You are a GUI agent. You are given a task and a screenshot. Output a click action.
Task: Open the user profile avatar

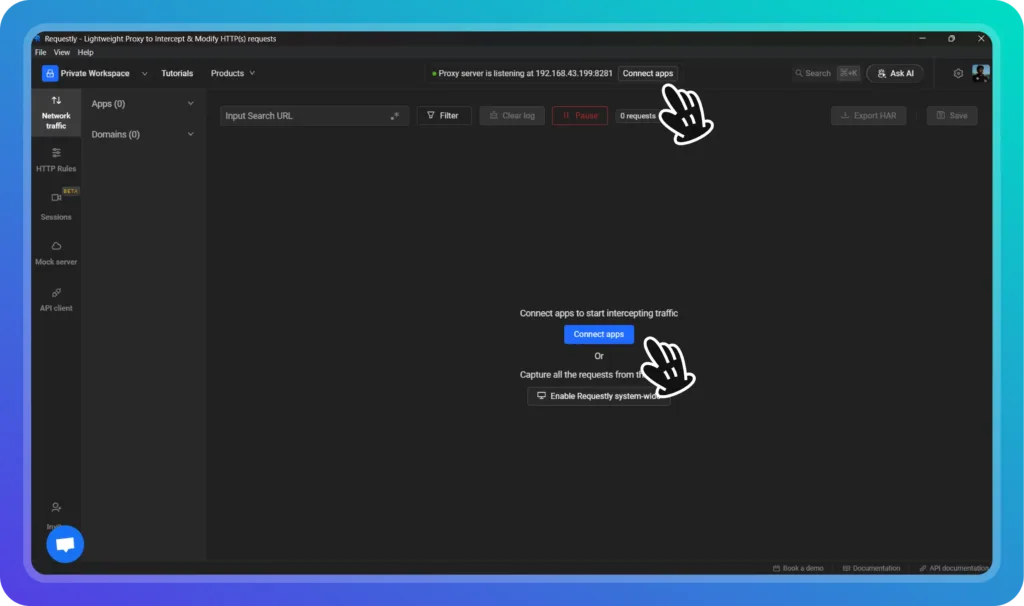pos(980,73)
